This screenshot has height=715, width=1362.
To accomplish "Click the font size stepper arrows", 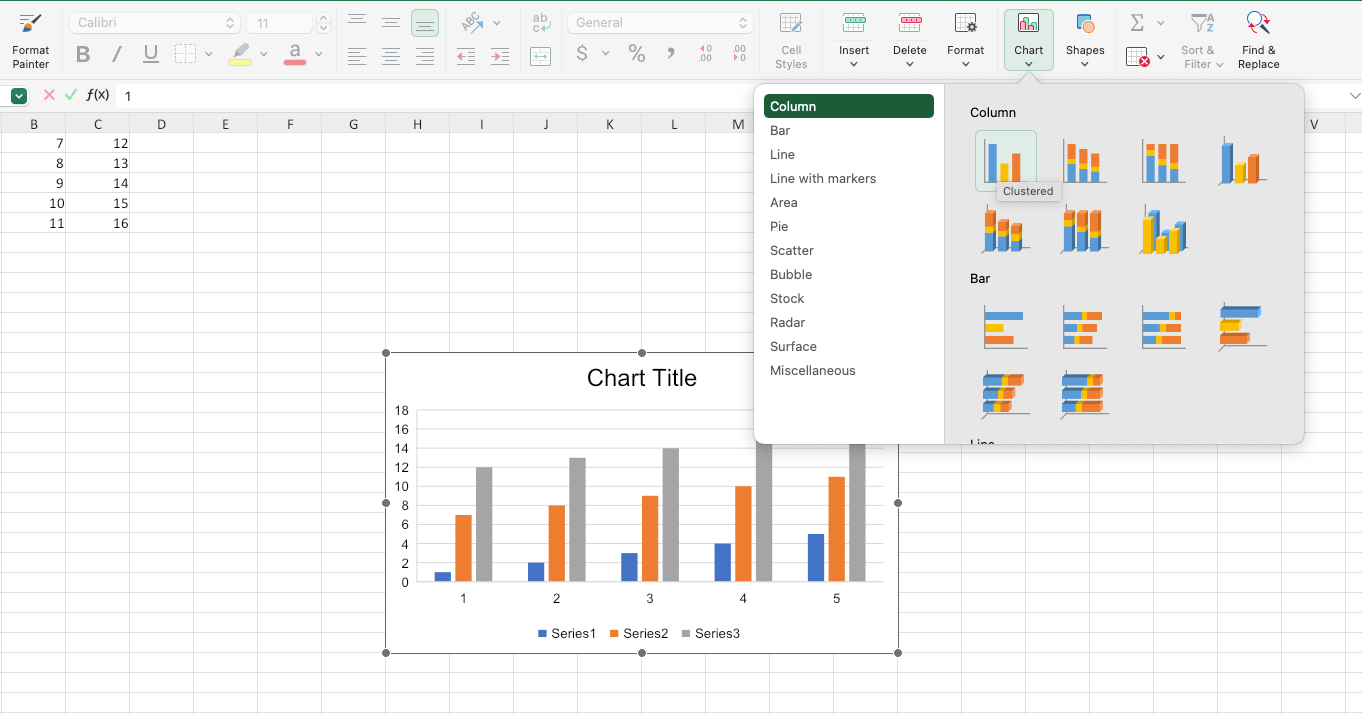I will [x=323, y=23].
